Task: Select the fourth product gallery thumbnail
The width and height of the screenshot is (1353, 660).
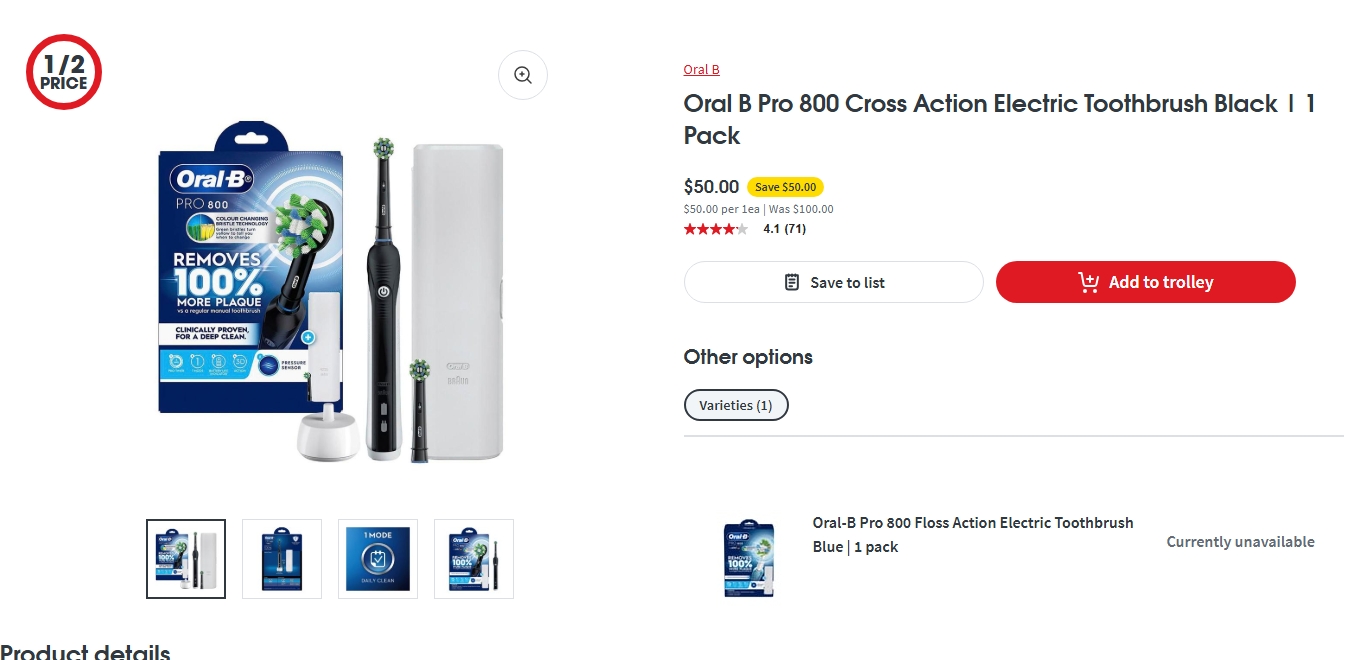Action: [474, 559]
